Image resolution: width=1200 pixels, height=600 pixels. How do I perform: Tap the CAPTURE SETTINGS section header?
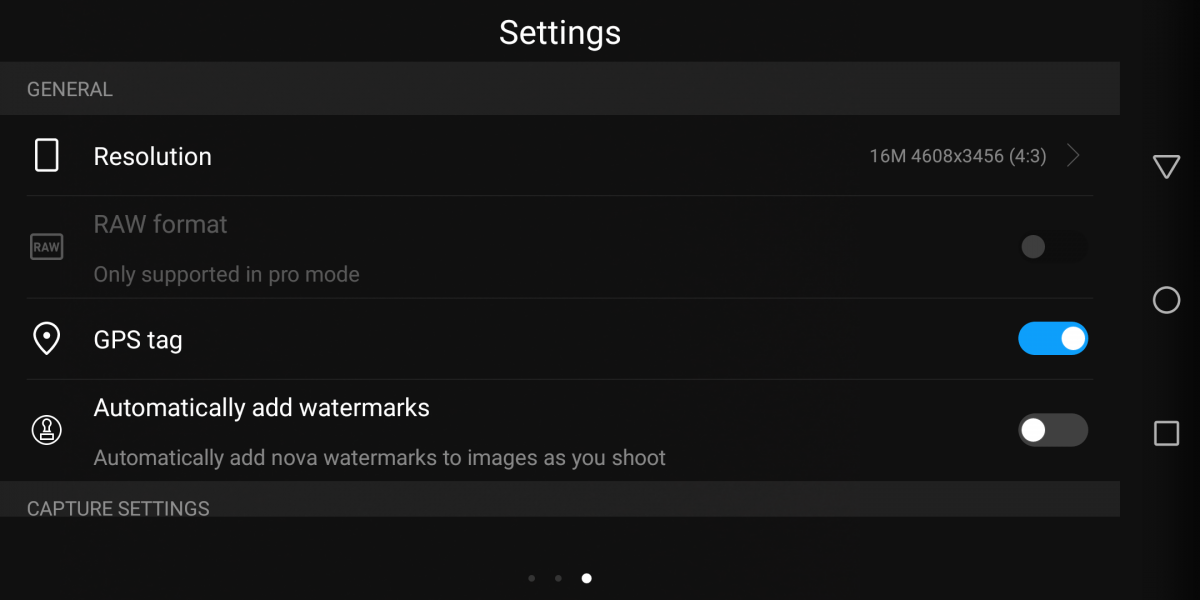click(118, 508)
